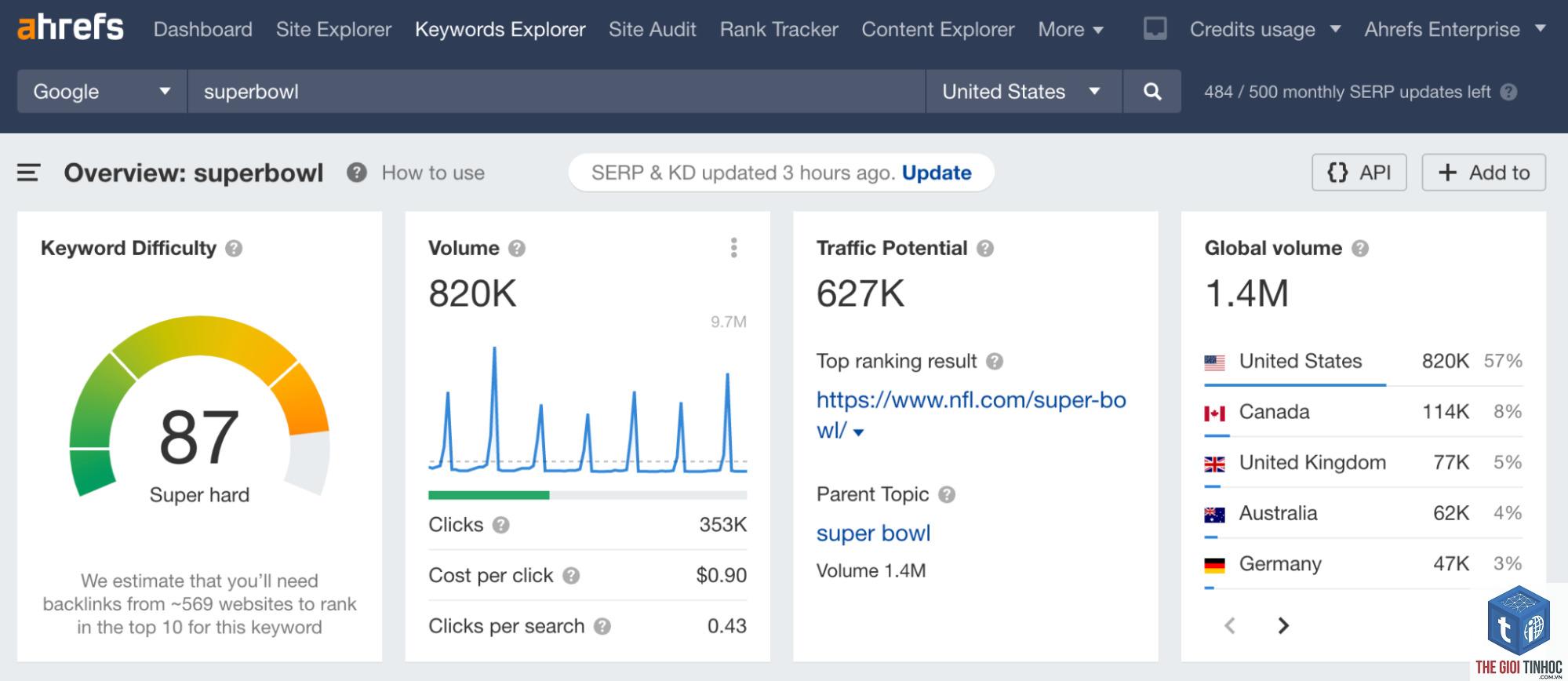The image size is (1568, 681).
Task: Select the Germany 47K row
Action: 1363,564
